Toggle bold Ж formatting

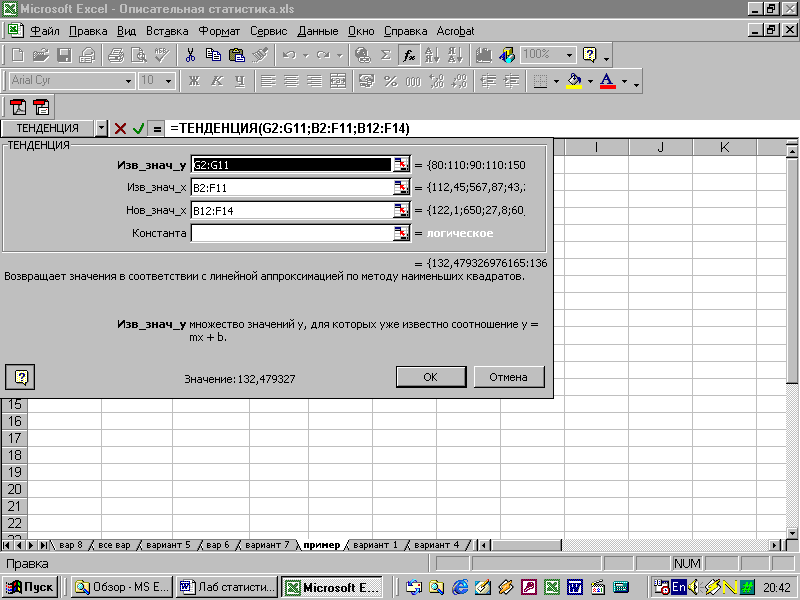194,81
